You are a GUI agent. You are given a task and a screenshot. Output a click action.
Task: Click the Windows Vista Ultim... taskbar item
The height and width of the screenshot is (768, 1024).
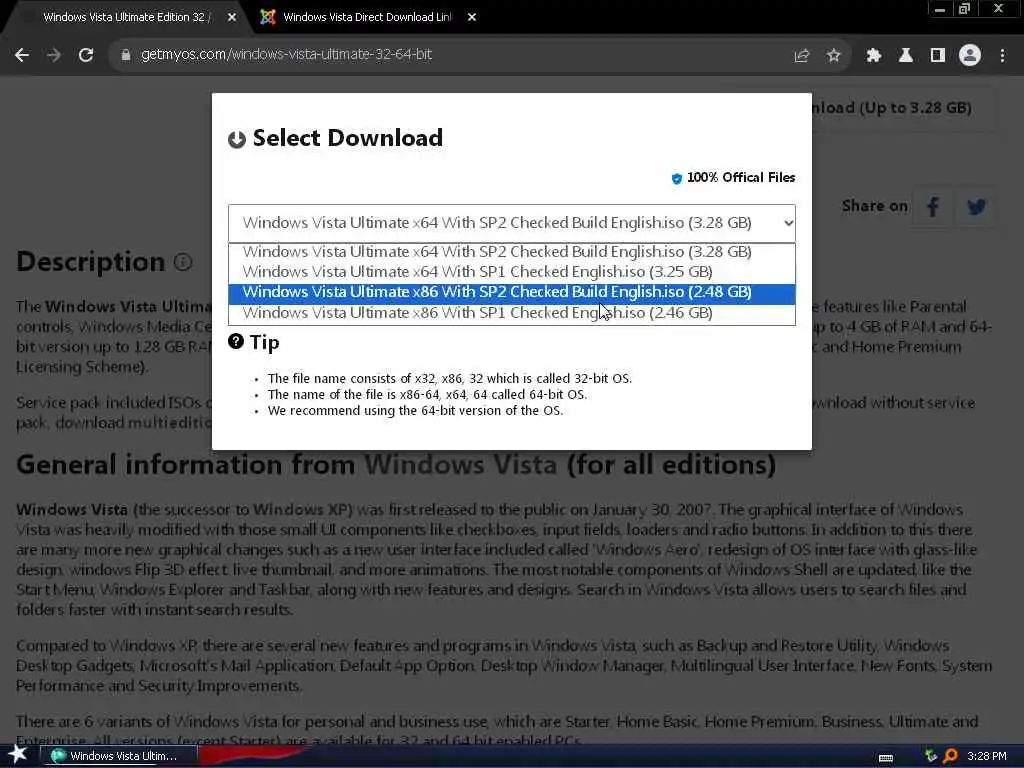point(120,756)
